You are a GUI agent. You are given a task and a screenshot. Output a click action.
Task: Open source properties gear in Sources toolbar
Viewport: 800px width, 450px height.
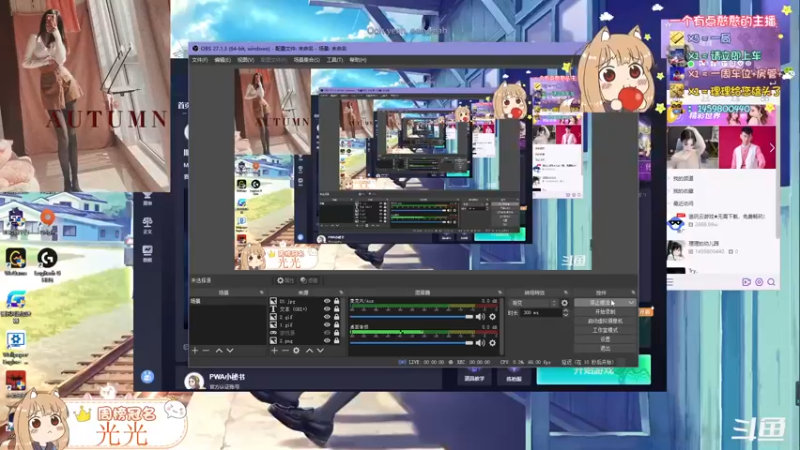296,351
